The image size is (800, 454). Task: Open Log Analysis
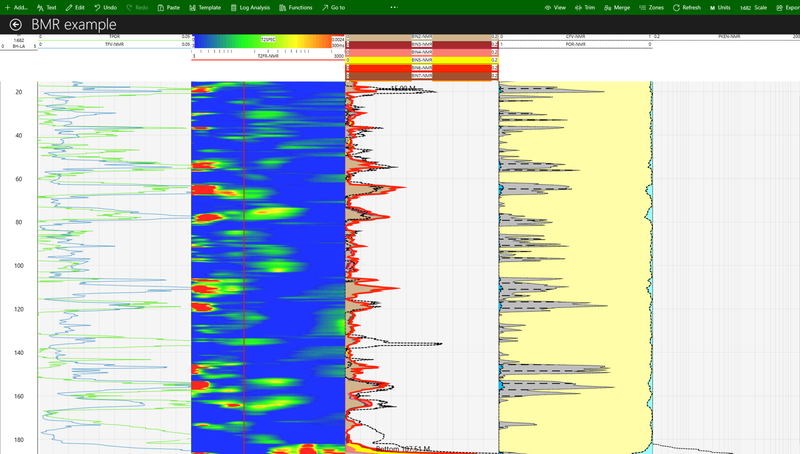click(250, 8)
